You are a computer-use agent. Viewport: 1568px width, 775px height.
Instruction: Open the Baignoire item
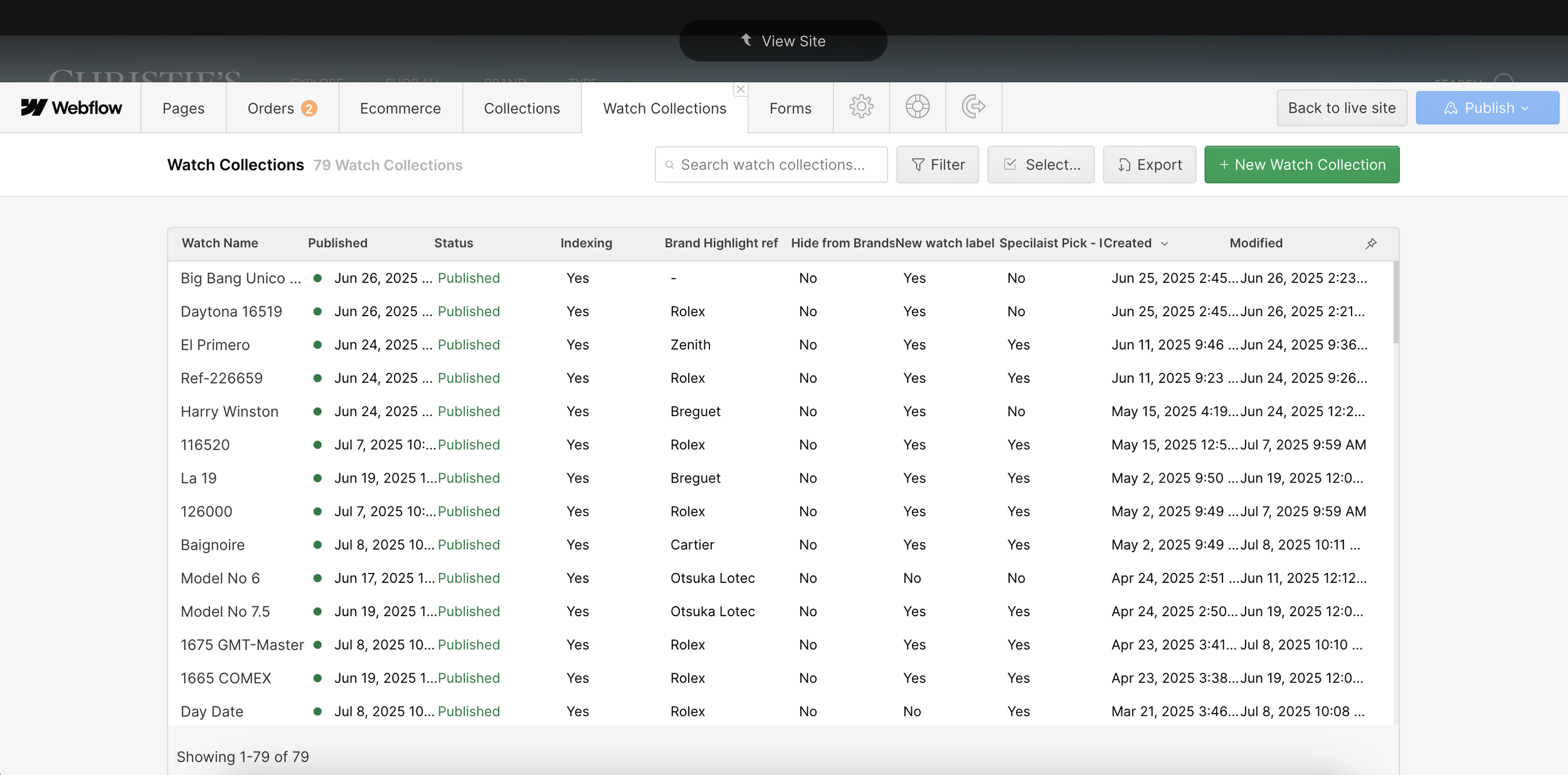[x=780, y=544]
